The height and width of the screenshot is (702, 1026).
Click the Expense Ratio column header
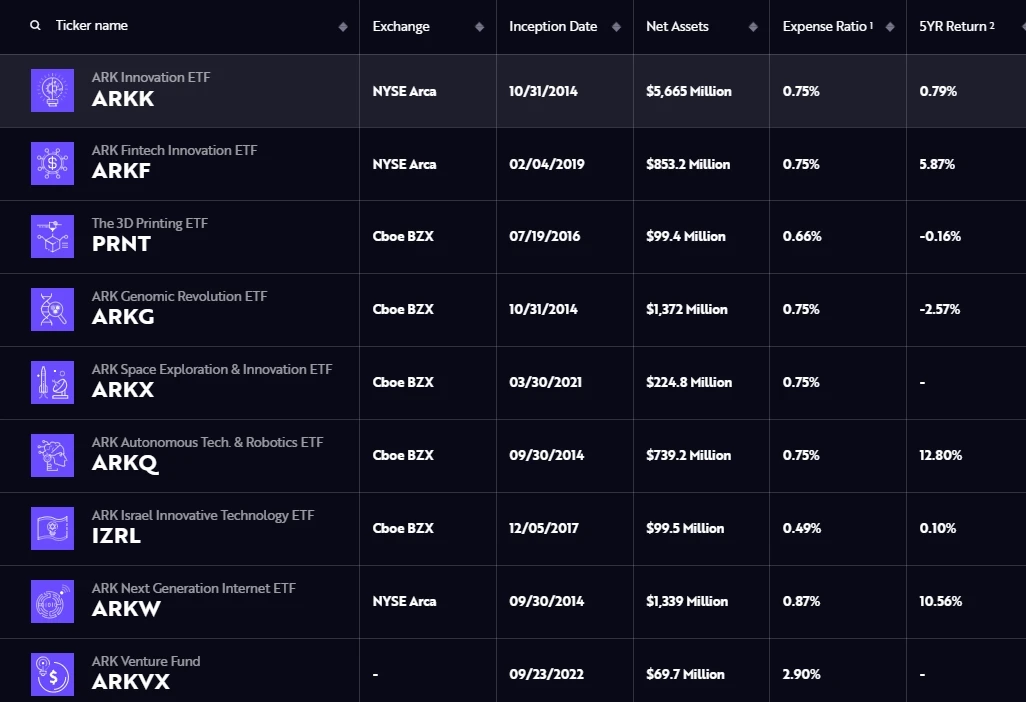[828, 27]
